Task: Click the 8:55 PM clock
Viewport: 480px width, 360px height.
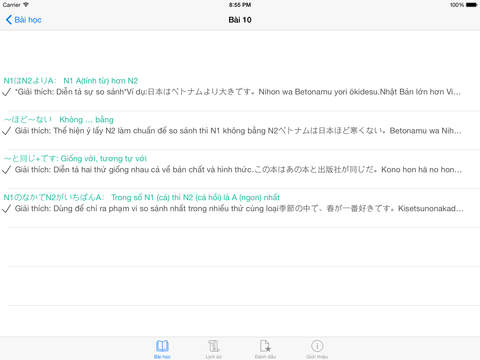Action: point(240,5)
